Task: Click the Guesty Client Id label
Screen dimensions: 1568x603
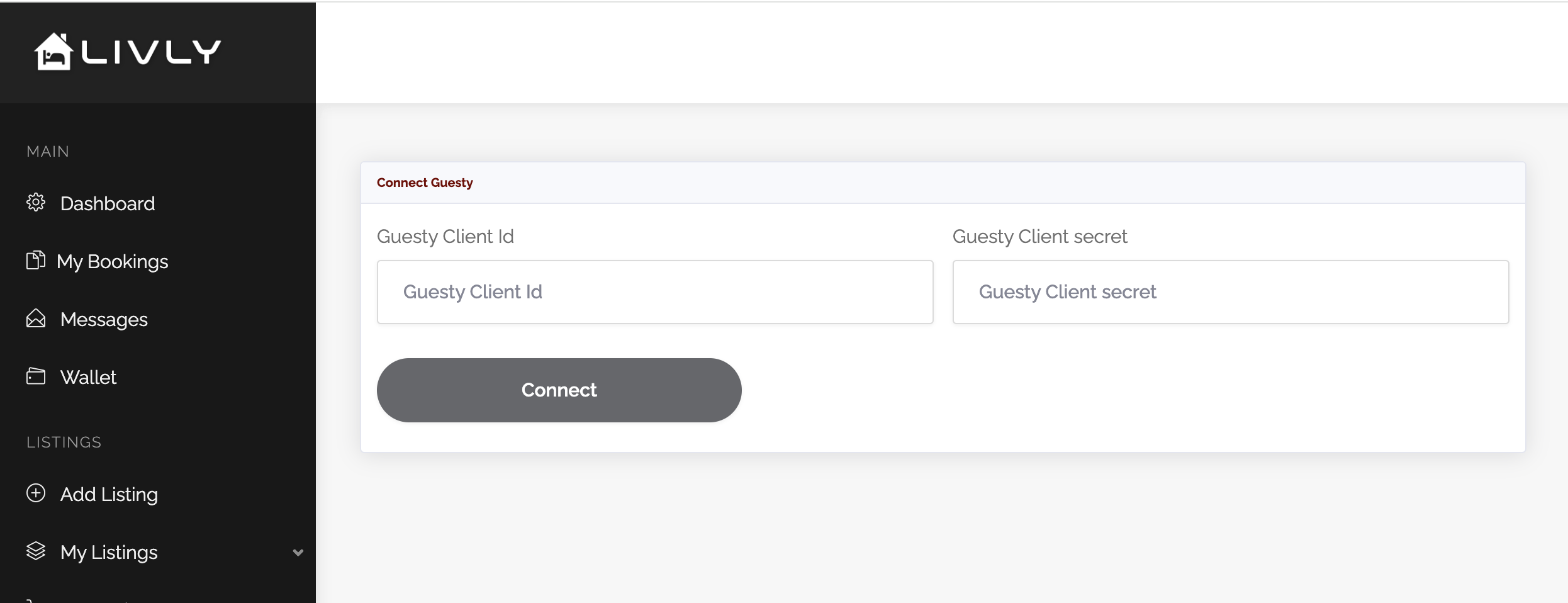Action: [445, 237]
